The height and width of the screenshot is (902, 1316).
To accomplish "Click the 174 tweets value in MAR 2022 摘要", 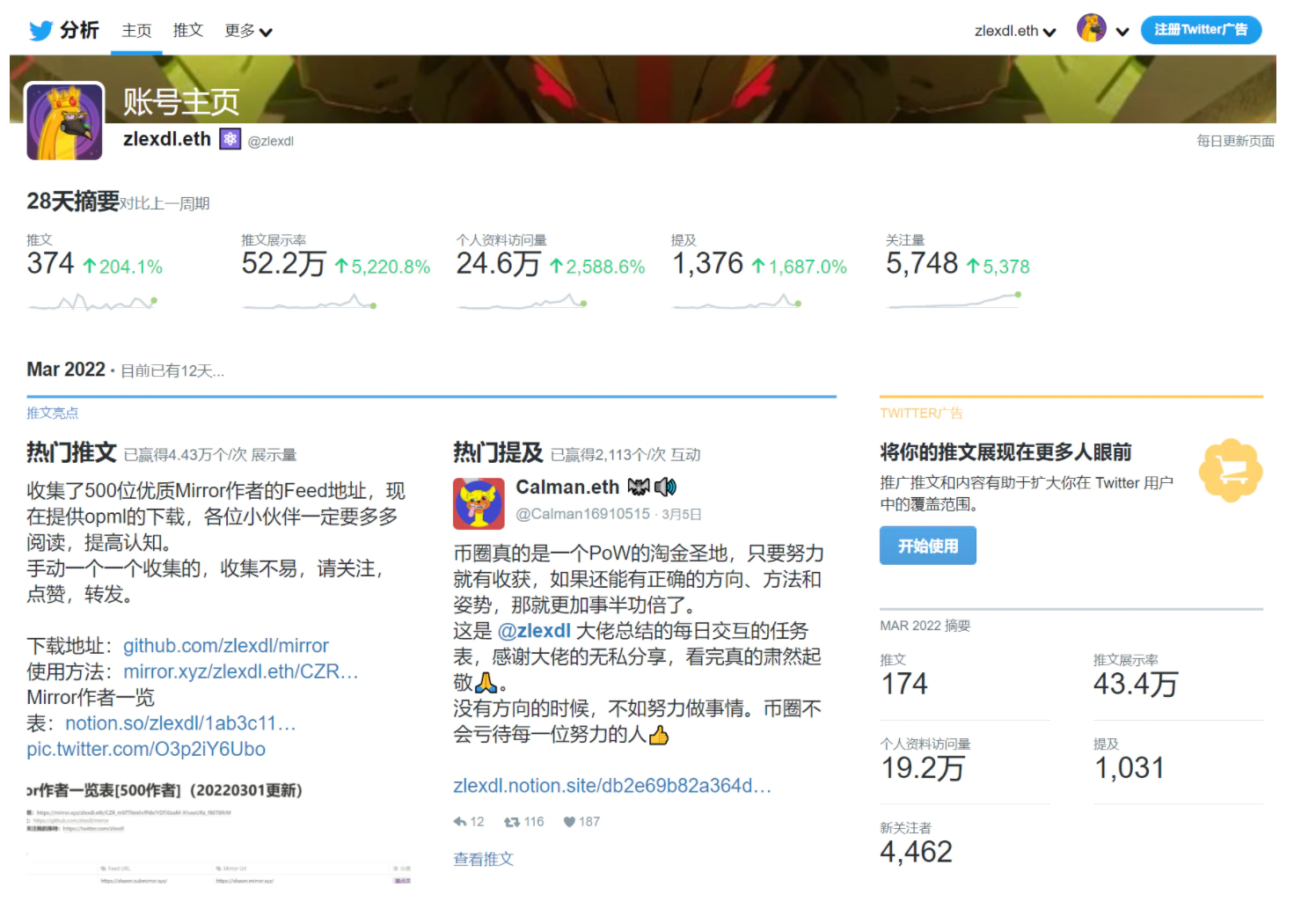I will (x=904, y=684).
